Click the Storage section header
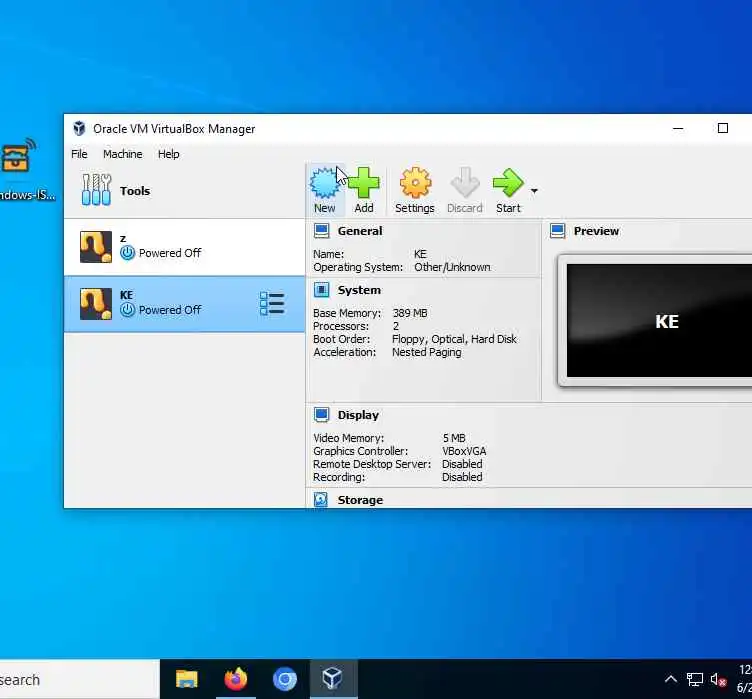This screenshot has height=699, width=752. (x=360, y=500)
